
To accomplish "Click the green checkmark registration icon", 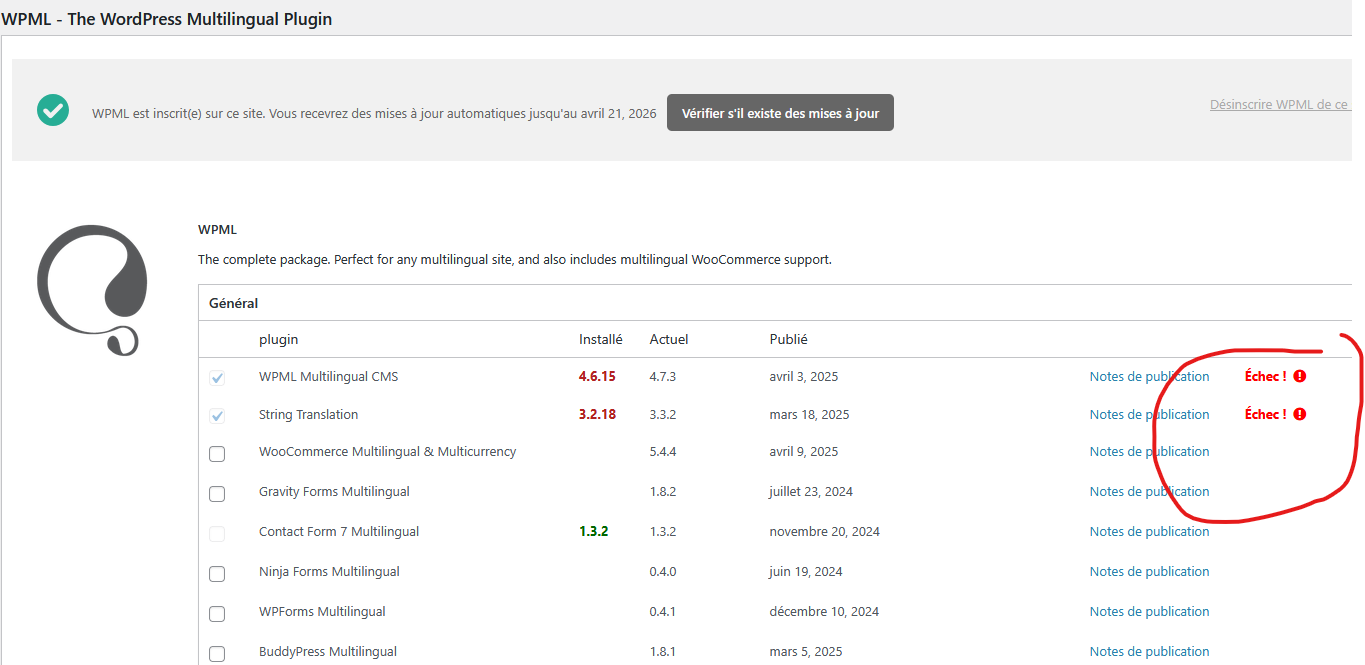I will click(x=53, y=110).
